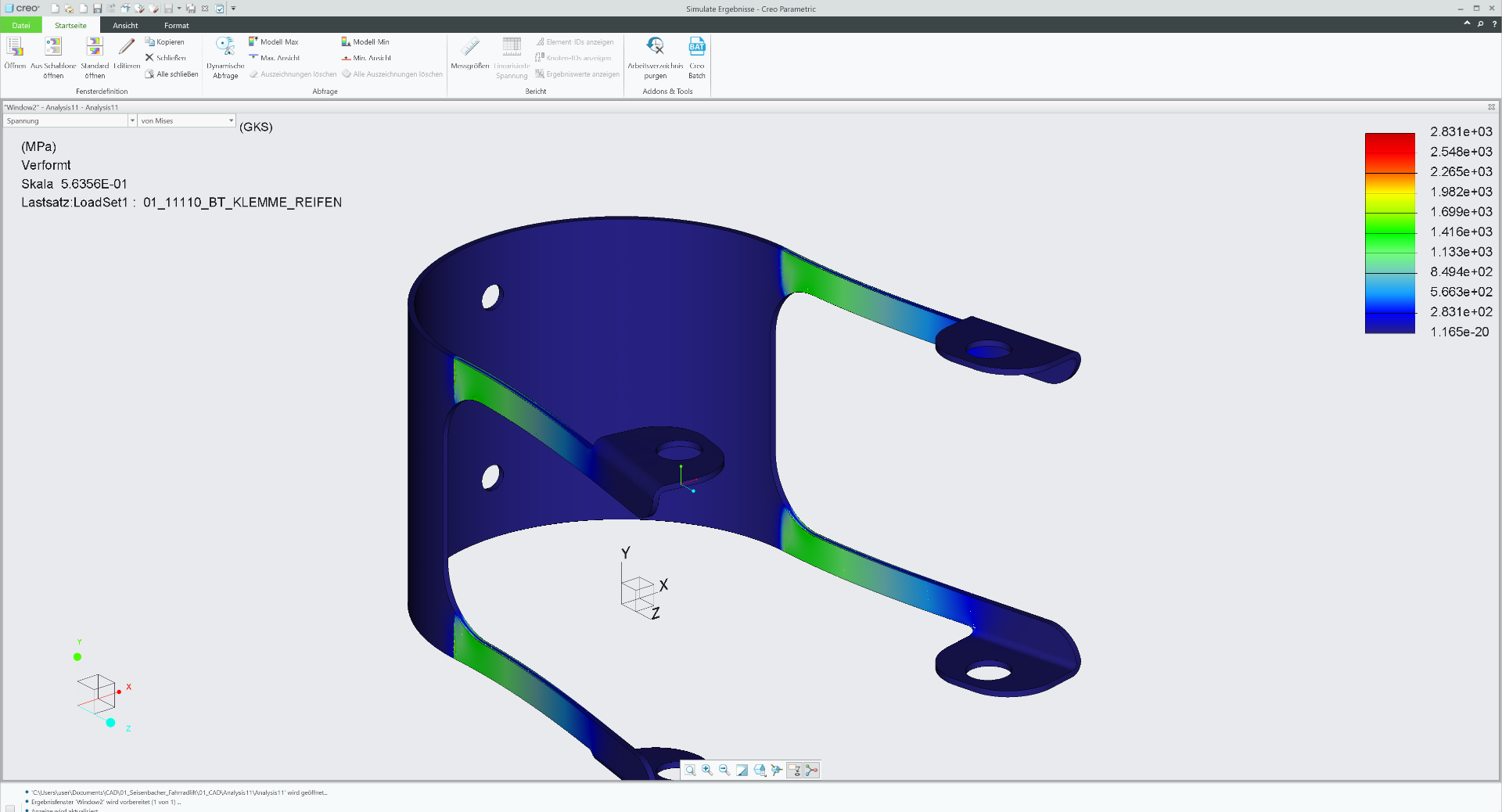Viewport: 1502px width, 812px height.
Task: Click the legend value 1.416e+03
Action: pyautogui.click(x=1461, y=232)
